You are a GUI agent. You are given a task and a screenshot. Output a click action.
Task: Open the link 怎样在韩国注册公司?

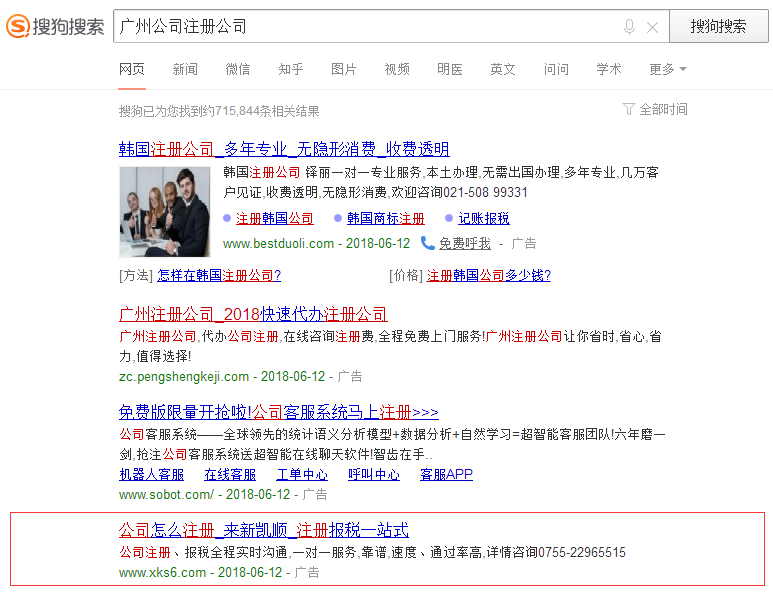coord(219,275)
